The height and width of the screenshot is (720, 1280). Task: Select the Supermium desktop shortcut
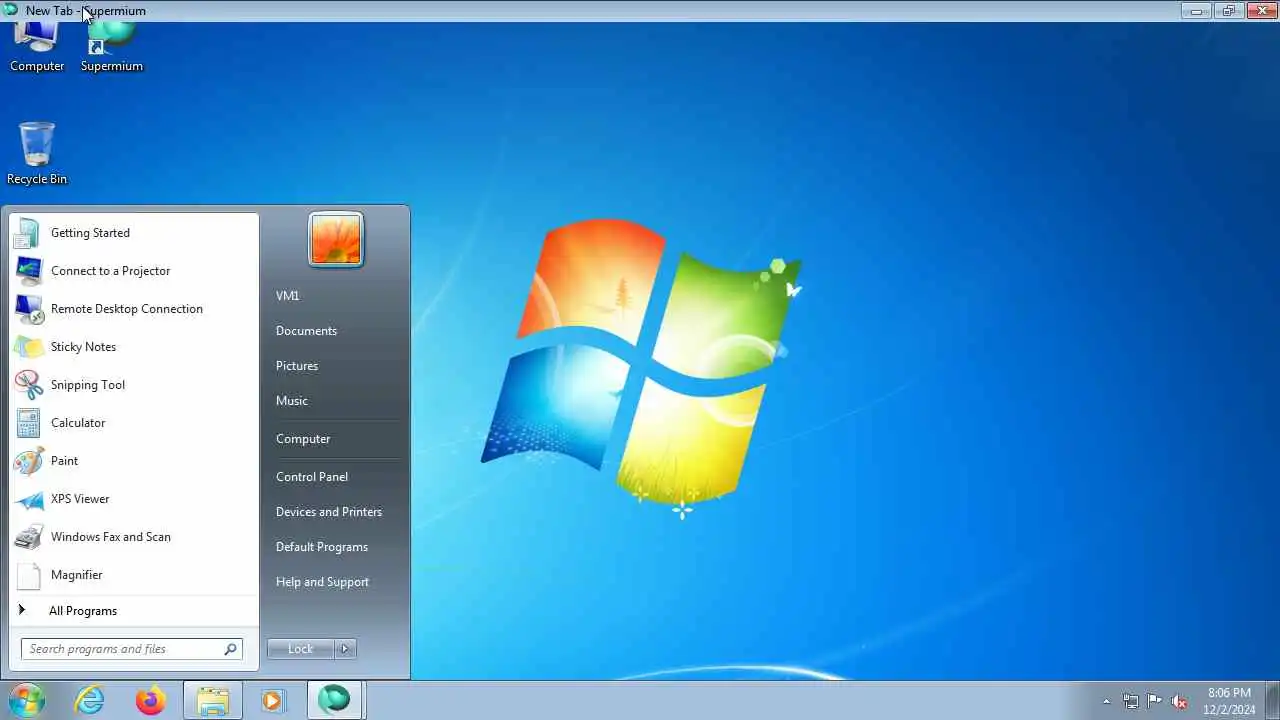click(x=112, y=47)
